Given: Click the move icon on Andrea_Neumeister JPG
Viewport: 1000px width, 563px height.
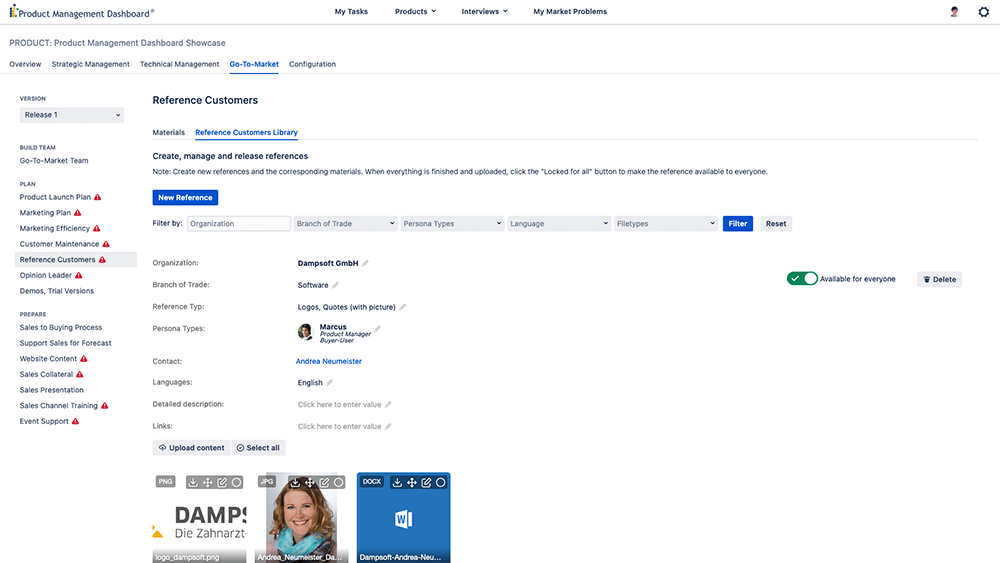Looking at the screenshot, I should [x=310, y=483].
